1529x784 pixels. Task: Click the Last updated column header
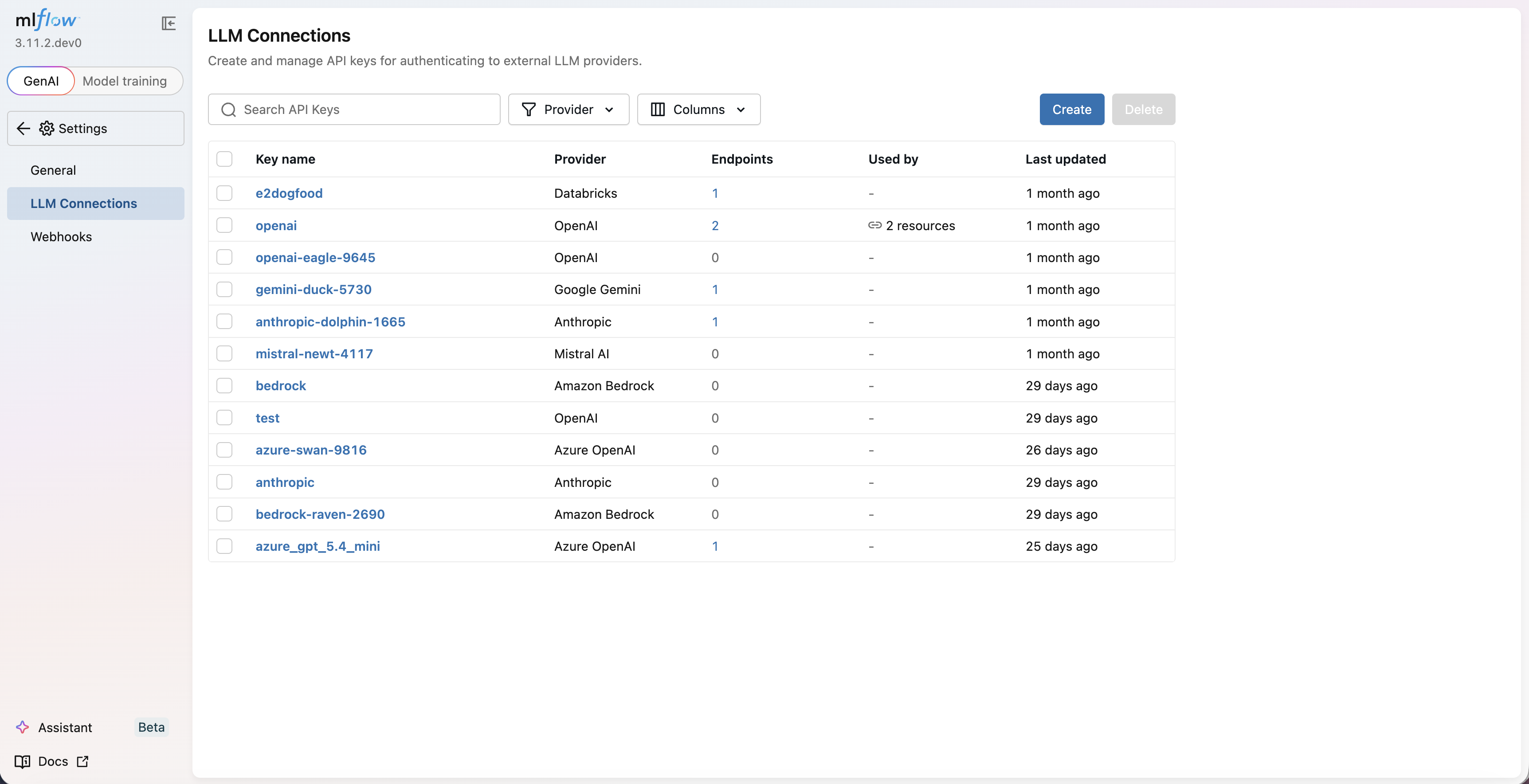coord(1066,158)
